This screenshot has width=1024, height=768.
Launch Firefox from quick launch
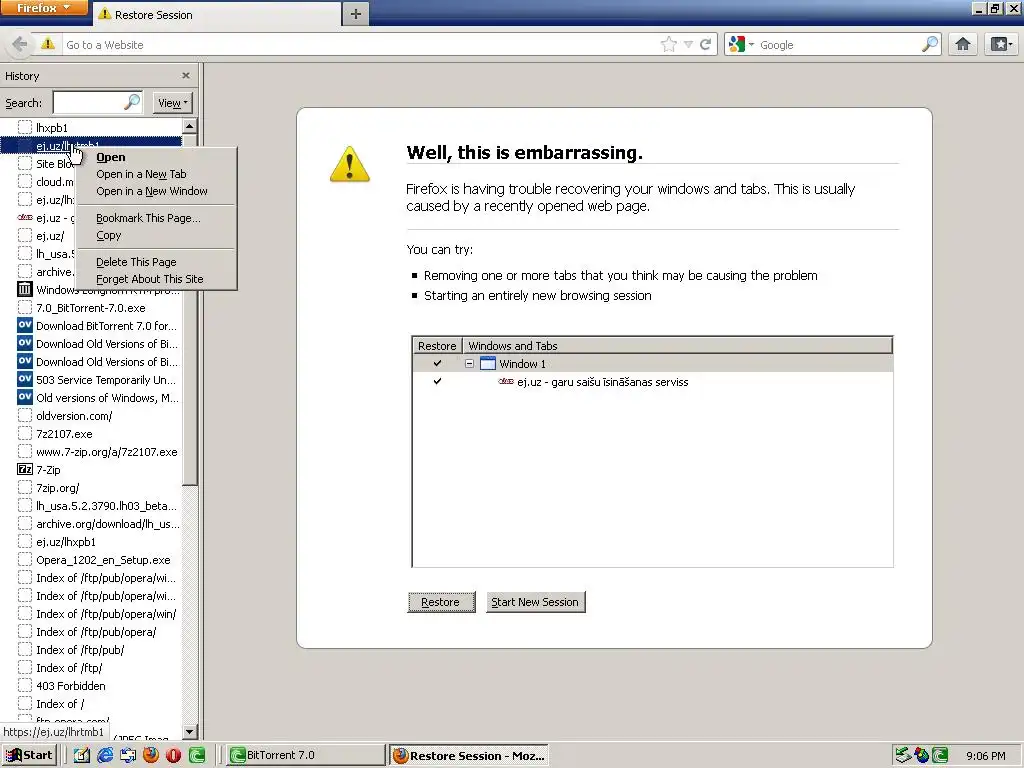pos(151,756)
